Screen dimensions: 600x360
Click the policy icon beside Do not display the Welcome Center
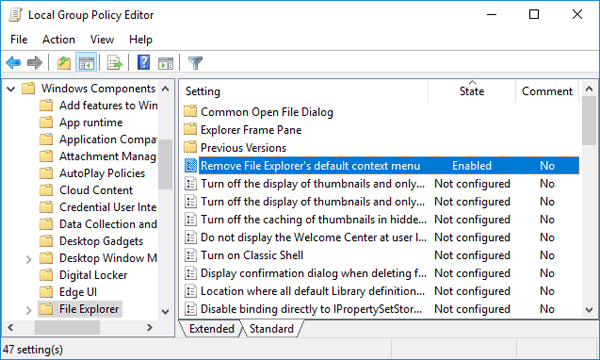point(191,237)
